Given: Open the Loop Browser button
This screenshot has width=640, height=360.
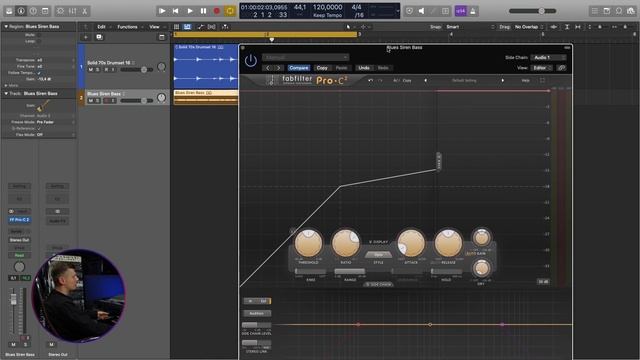Looking at the screenshot, I should pyautogui.click(x=619, y=11).
